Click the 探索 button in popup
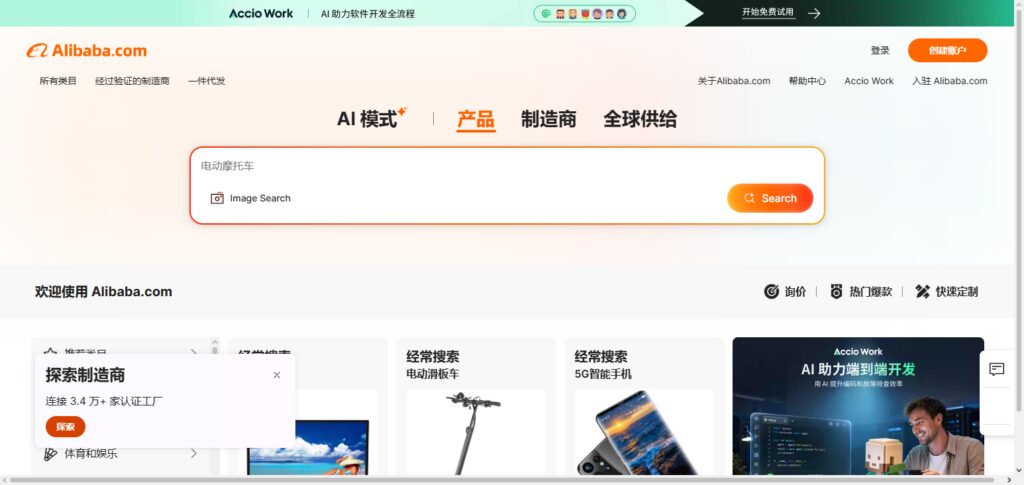Viewport: 1024px width, 485px height. click(x=65, y=427)
